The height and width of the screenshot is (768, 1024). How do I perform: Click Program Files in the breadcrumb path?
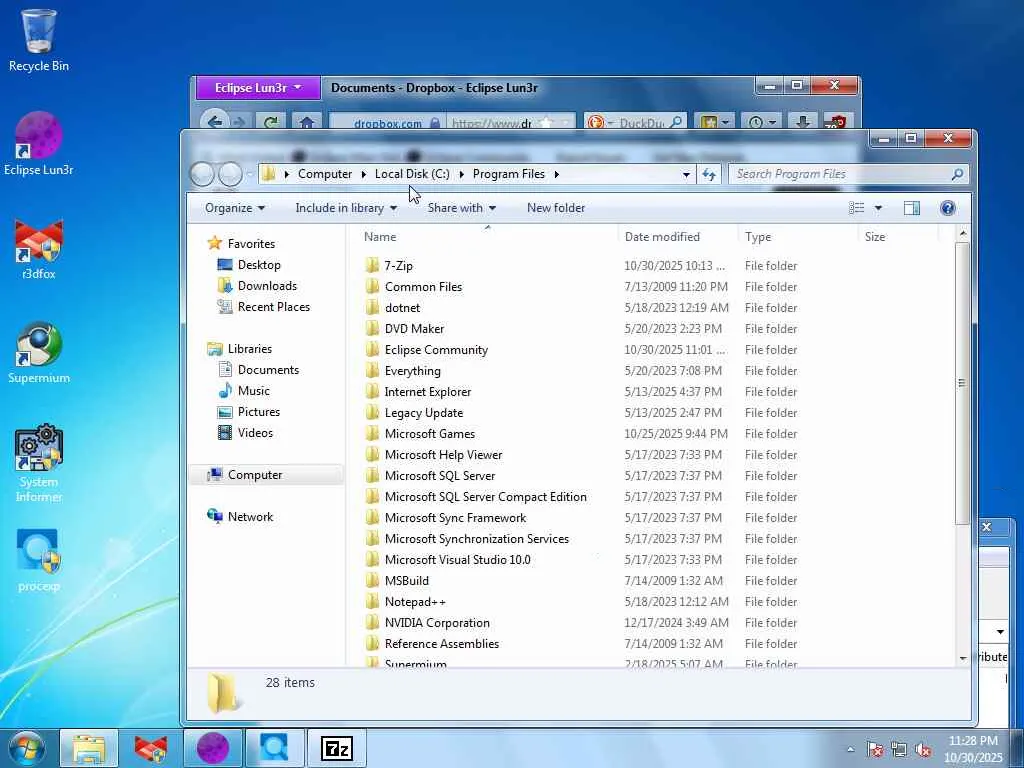coord(509,174)
